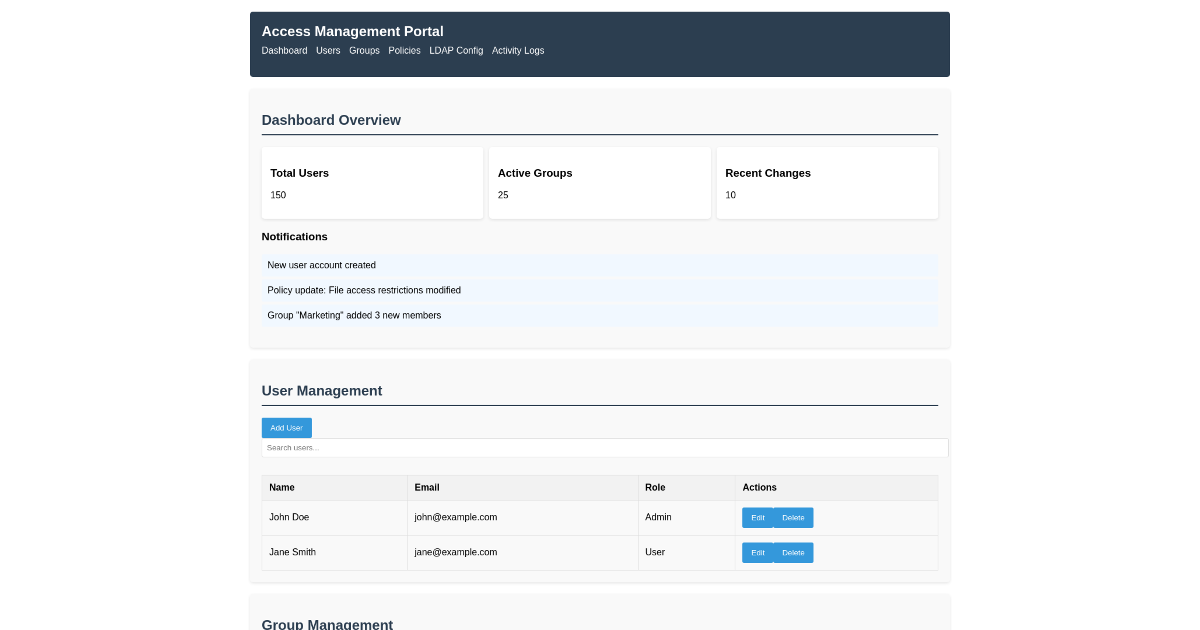Image resolution: width=1200 pixels, height=630 pixels.
Task: Delete the Jane Smith user
Action: pos(792,552)
